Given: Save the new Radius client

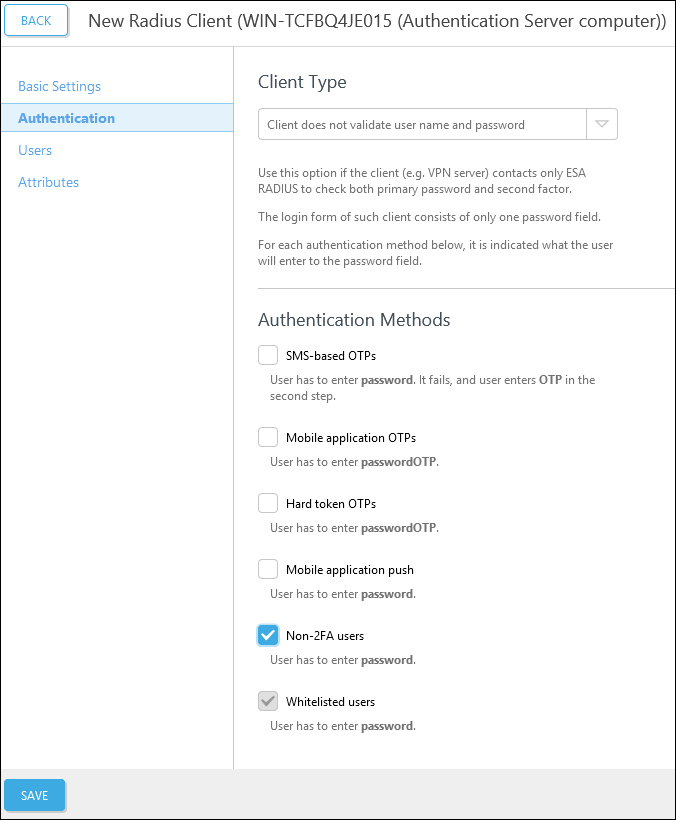Looking at the screenshot, I should coord(34,795).
